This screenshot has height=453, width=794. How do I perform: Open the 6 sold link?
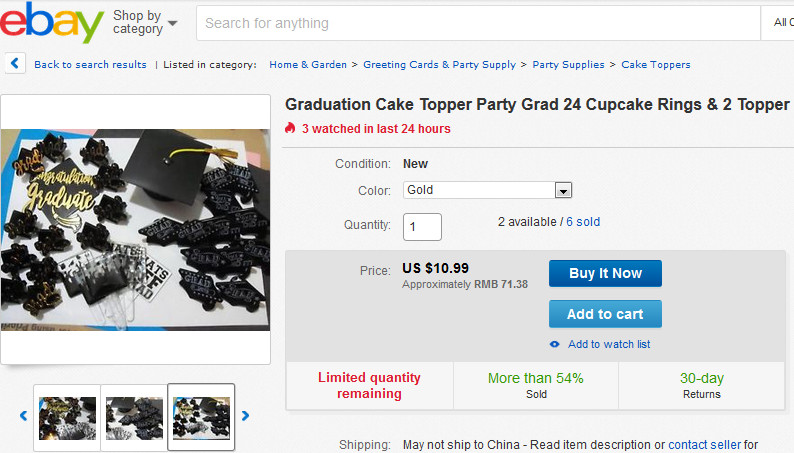[x=583, y=222]
